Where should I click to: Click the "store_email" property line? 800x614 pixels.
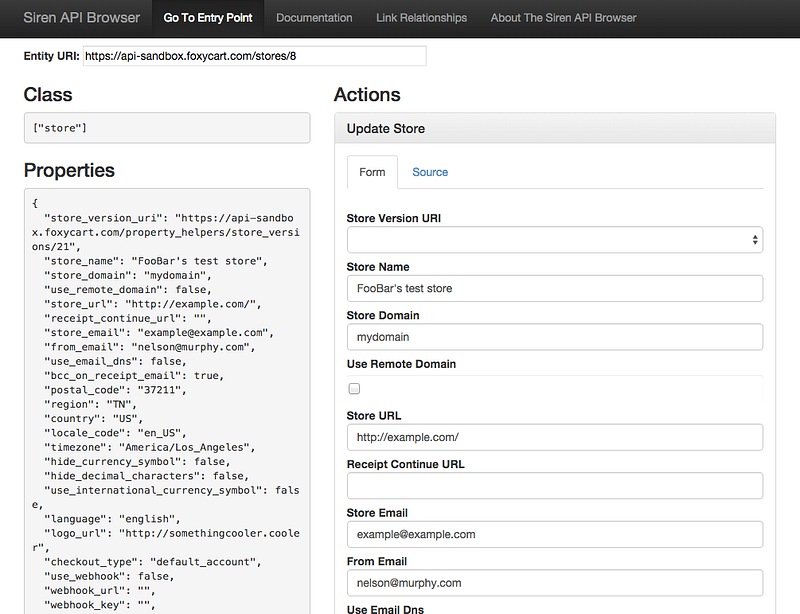click(x=159, y=333)
